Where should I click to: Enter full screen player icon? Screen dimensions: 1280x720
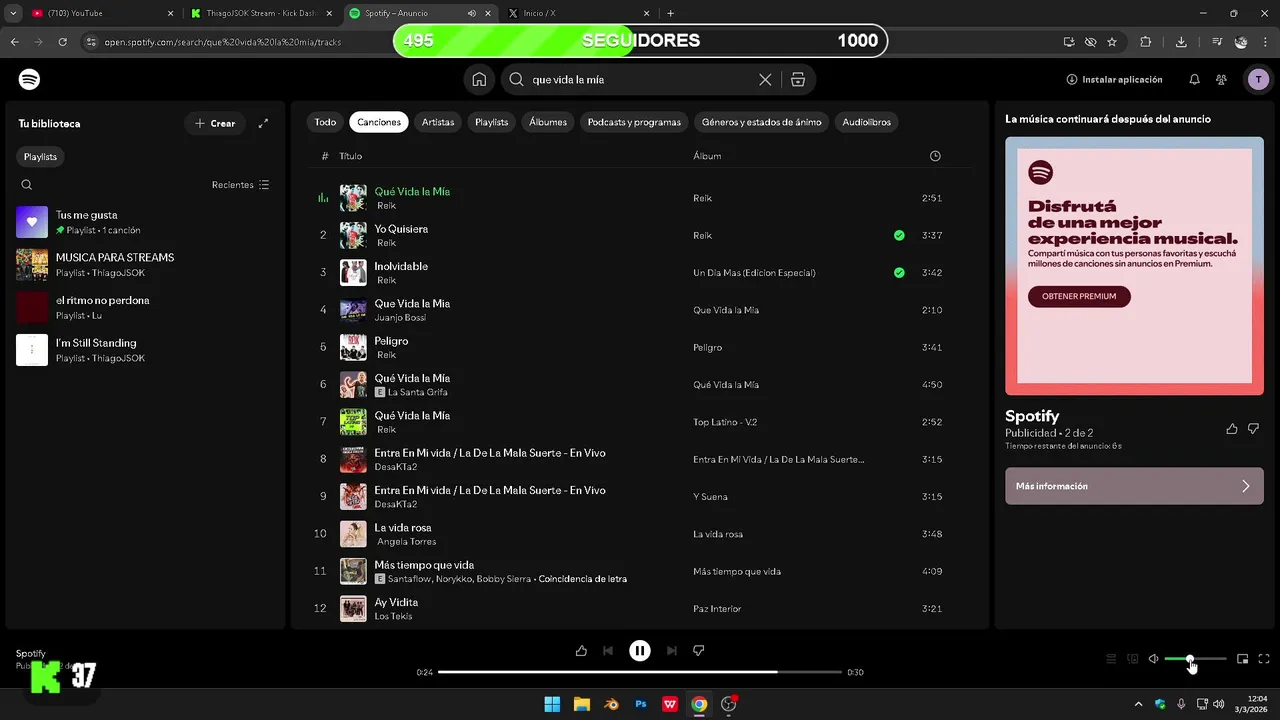pyautogui.click(x=1264, y=659)
